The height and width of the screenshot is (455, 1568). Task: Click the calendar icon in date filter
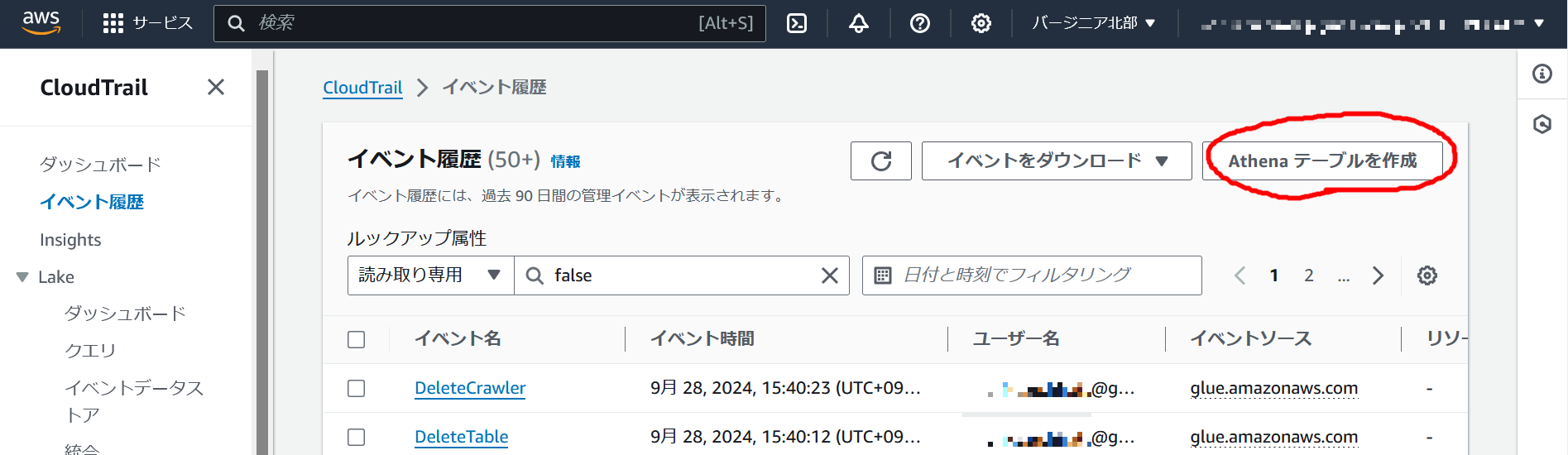(883, 275)
